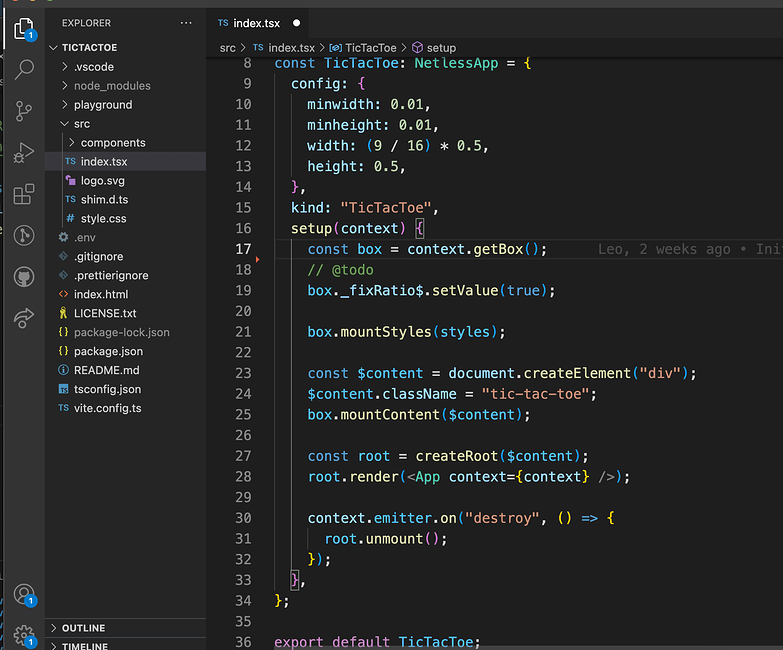
Task: Open the Accounts icon in activity bar
Action: coord(24,594)
